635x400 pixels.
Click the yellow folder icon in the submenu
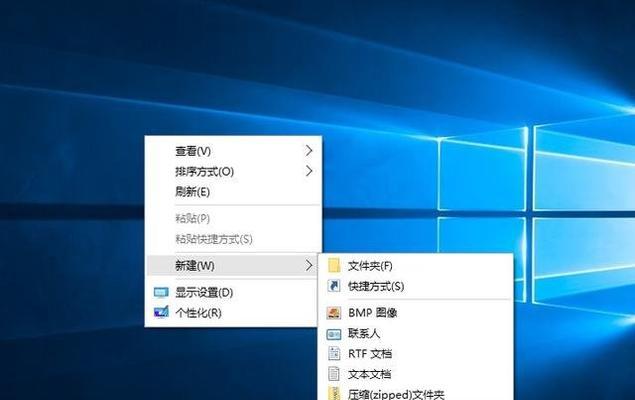[334, 266]
